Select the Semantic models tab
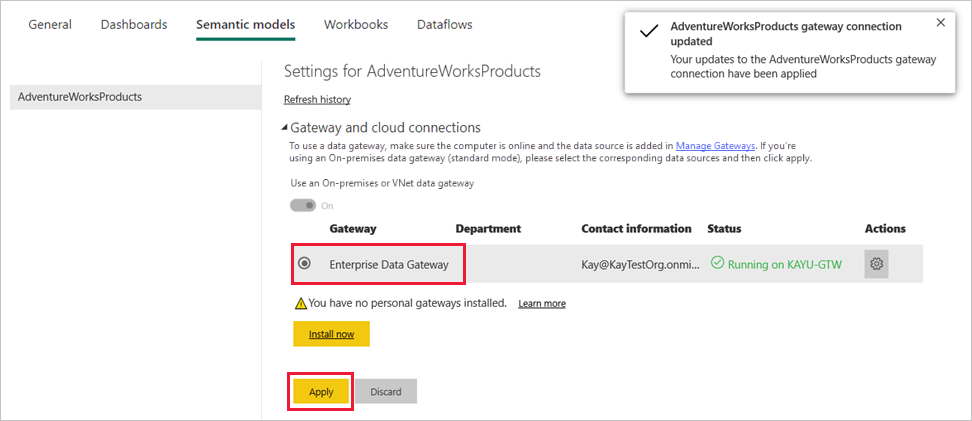This screenshot has height=421, width=972. [x=245, y=24]
